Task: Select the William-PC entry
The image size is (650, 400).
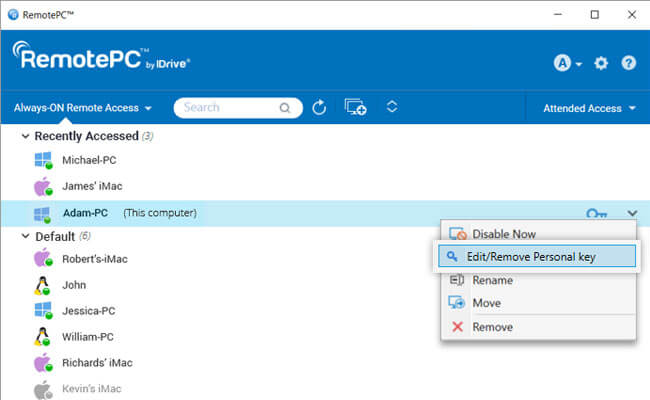Action: tap(88, 337)
